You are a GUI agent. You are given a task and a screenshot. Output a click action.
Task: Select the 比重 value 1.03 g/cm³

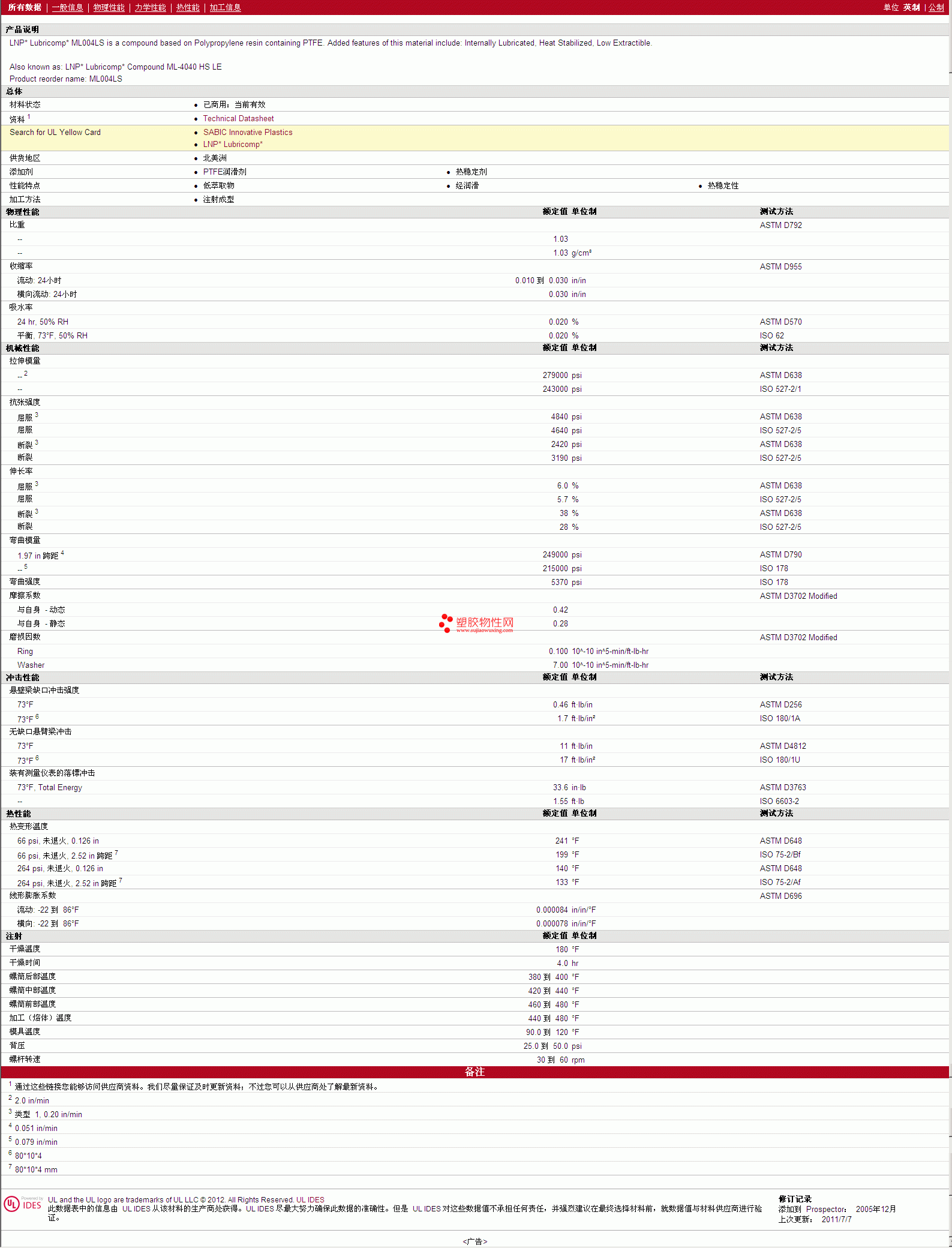[572, 253]
